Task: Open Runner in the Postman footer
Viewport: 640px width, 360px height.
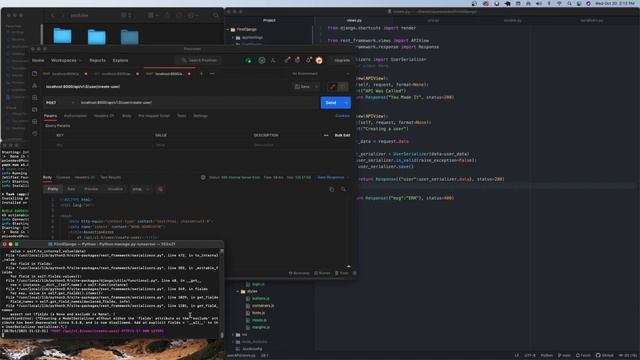Action: click(322, 273)
